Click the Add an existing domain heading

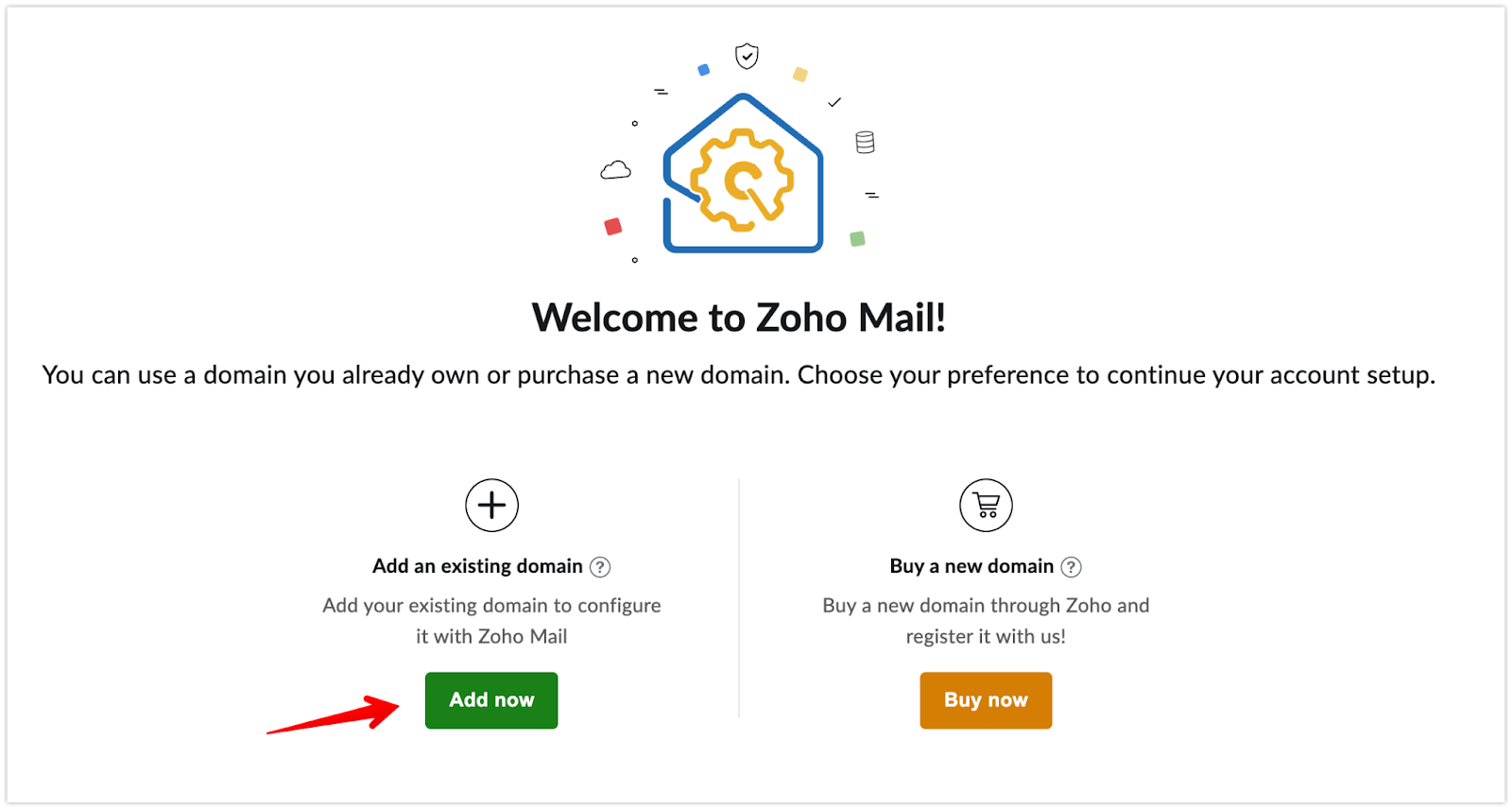(x=477, y=566)
